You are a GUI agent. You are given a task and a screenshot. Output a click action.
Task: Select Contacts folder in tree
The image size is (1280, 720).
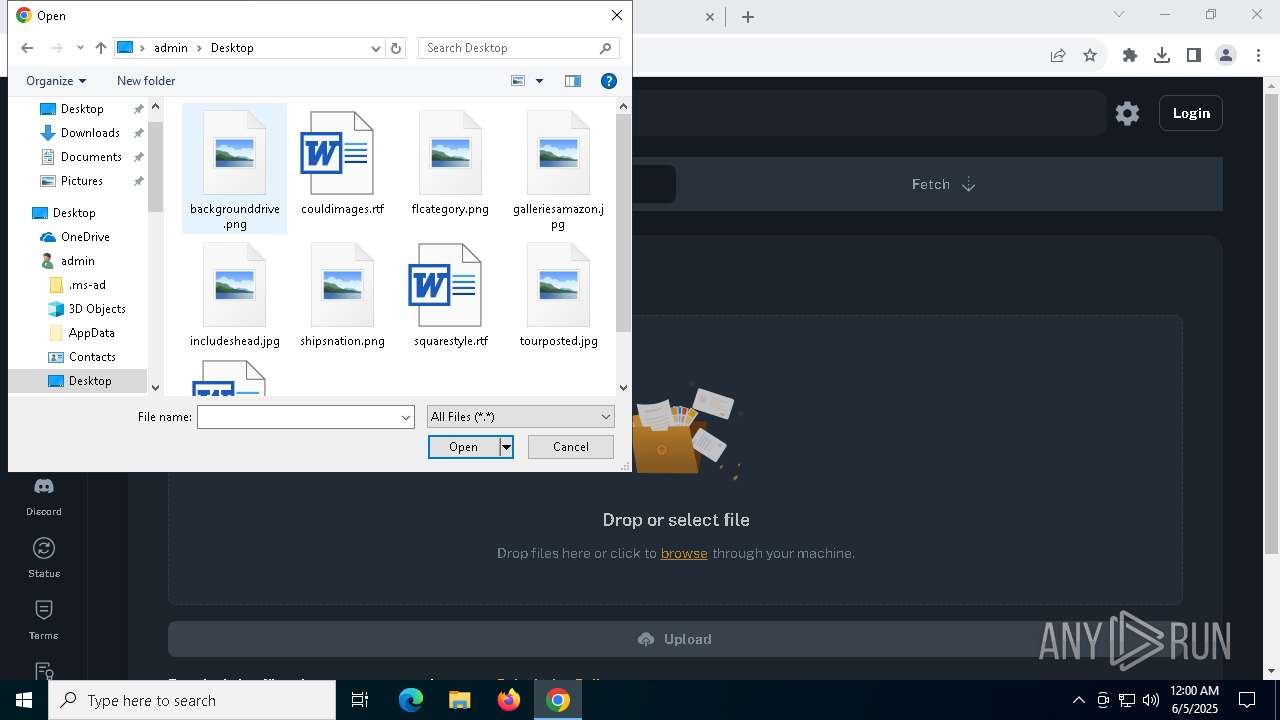click(x=92, y=357)
